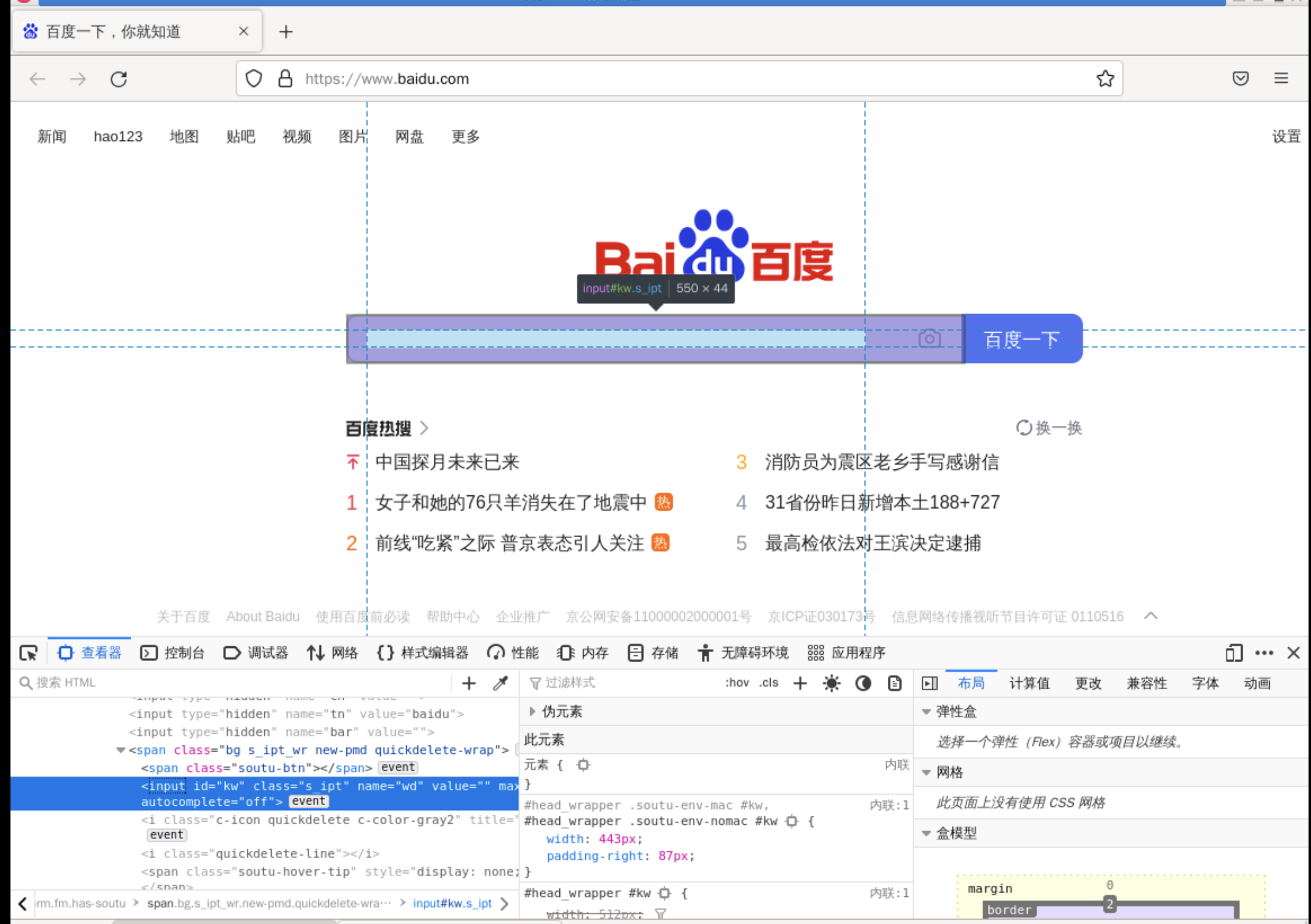The image size is (1311, 924).
Task: Click the browser forward arrow
Action: (78, 79)
